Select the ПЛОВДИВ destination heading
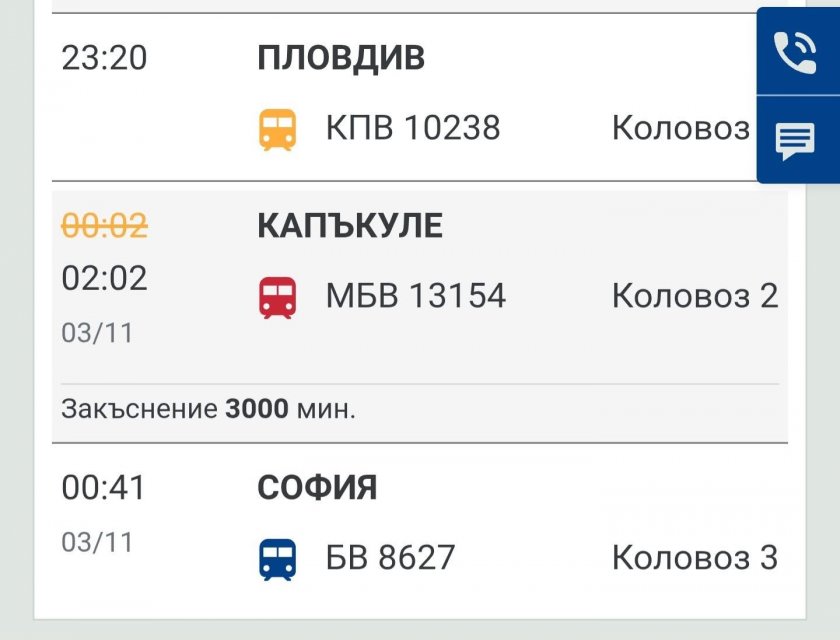This screenshot has width=840, height=640. click(x=341, y=58)
